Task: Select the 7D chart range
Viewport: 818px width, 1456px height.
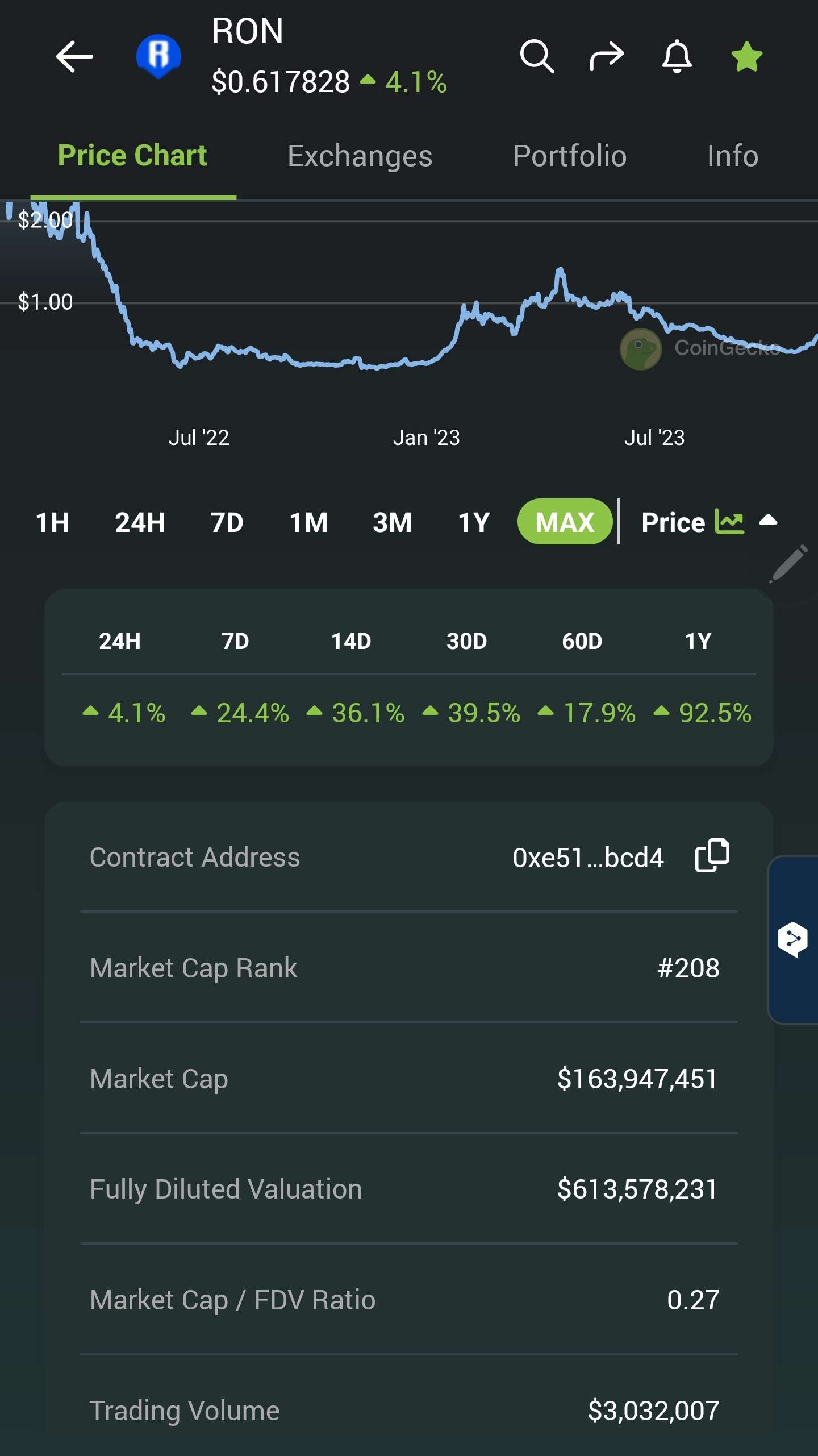Action: (x=227, y=522)
